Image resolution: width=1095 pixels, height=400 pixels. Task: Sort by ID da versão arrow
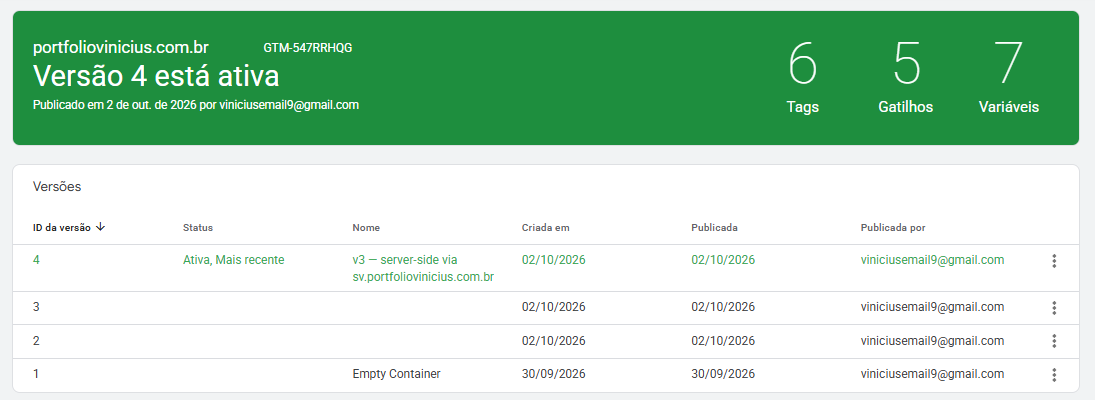pyautogui.click(x=100, y=227)
